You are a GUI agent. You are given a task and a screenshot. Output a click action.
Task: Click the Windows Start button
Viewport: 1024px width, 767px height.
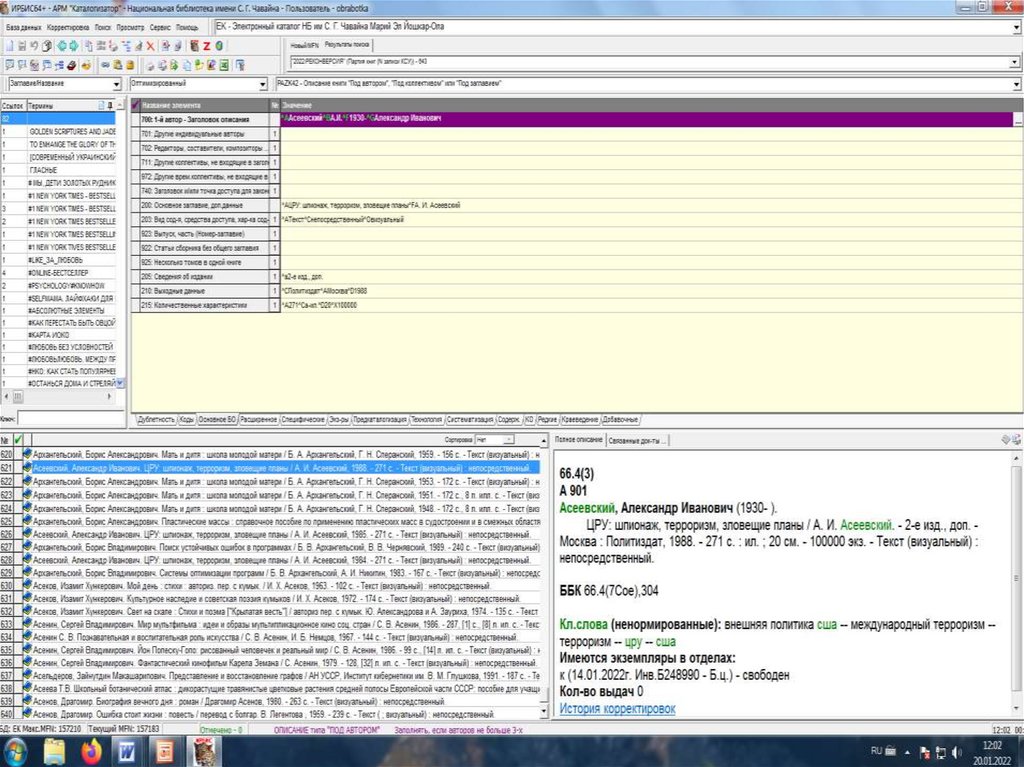point(14,751)
